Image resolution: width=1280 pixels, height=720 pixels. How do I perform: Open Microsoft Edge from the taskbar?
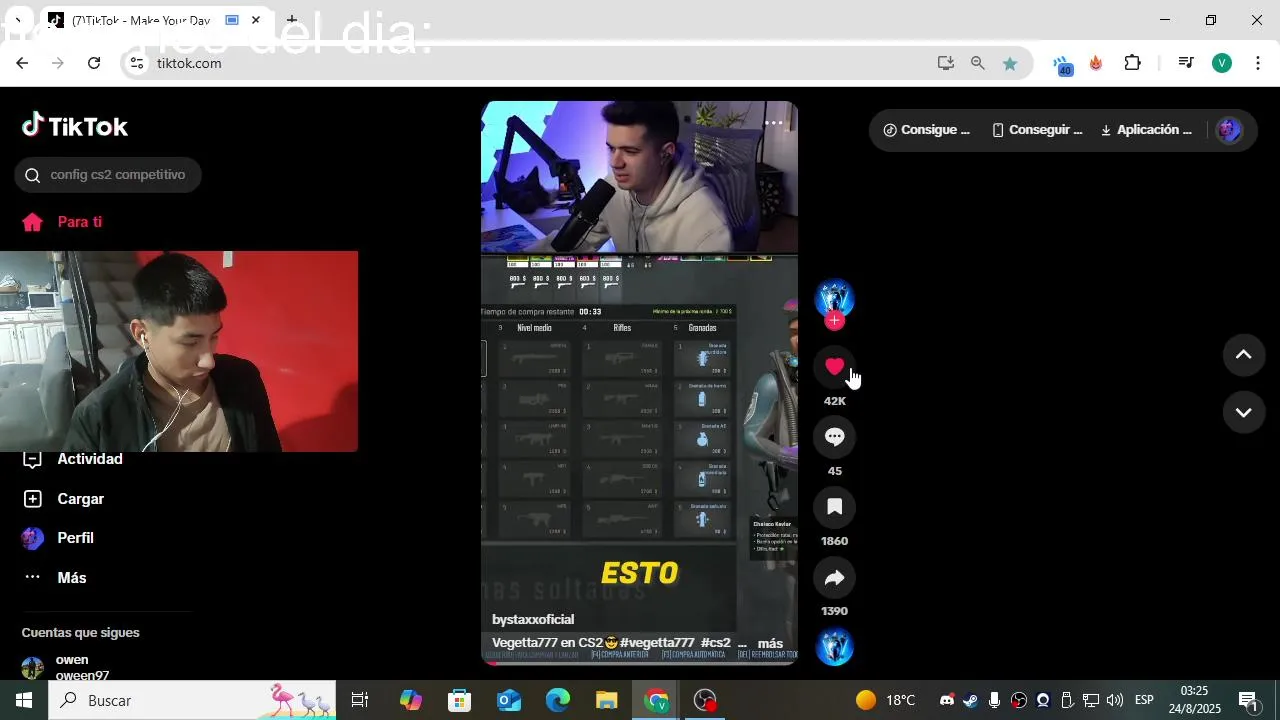(x=558, y=700)
